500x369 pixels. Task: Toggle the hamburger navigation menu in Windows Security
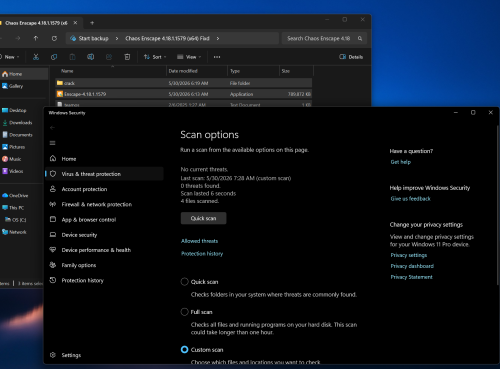pos(52,143)
